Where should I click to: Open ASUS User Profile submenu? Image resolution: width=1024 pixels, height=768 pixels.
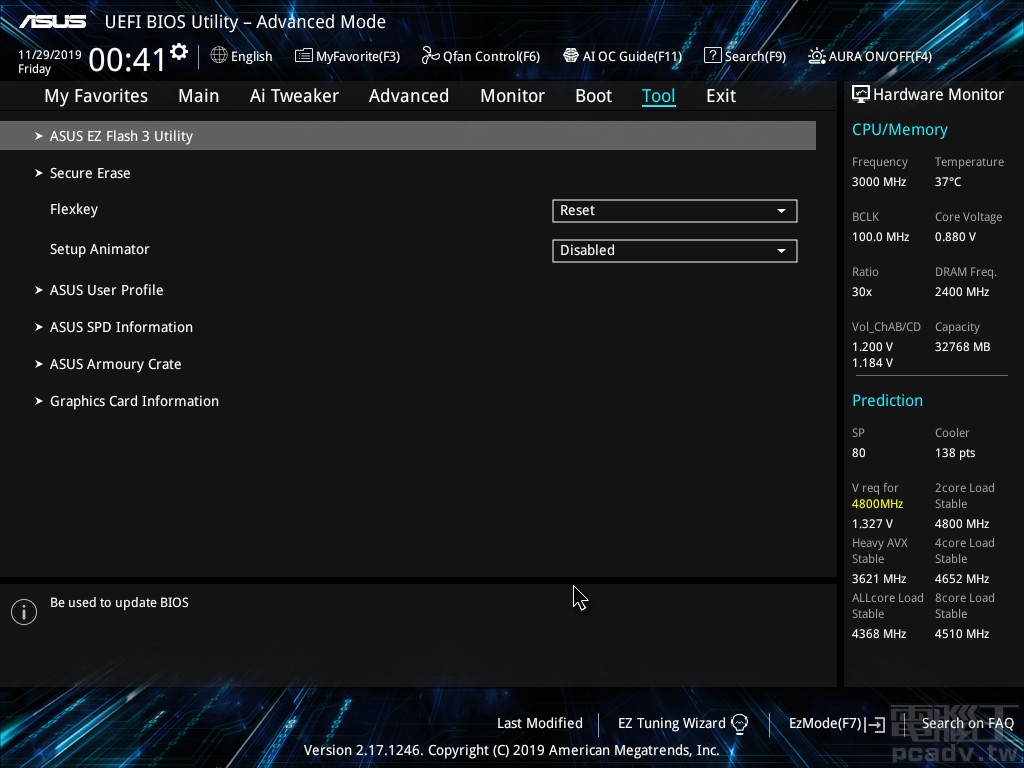(x=106, y=290)
